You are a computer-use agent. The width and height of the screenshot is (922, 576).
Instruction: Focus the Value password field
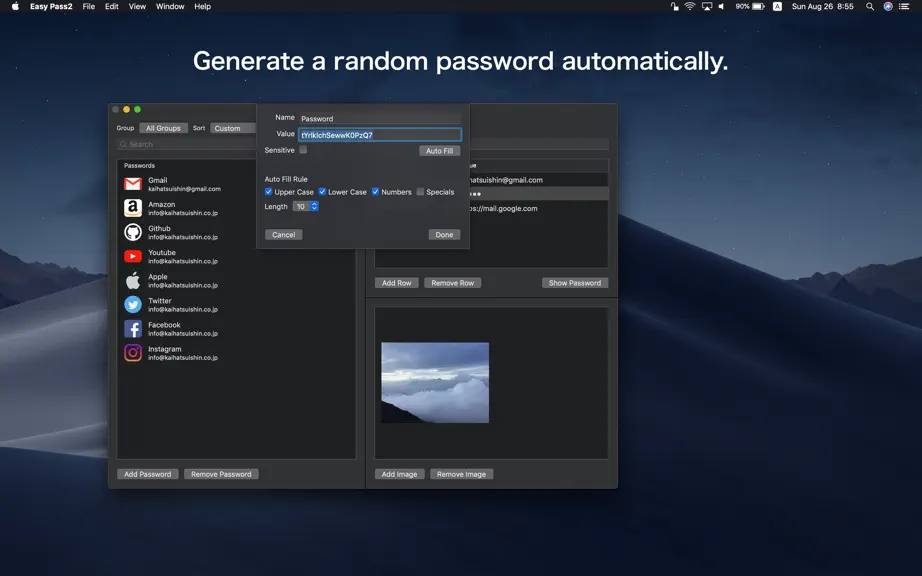click(380, 135)
